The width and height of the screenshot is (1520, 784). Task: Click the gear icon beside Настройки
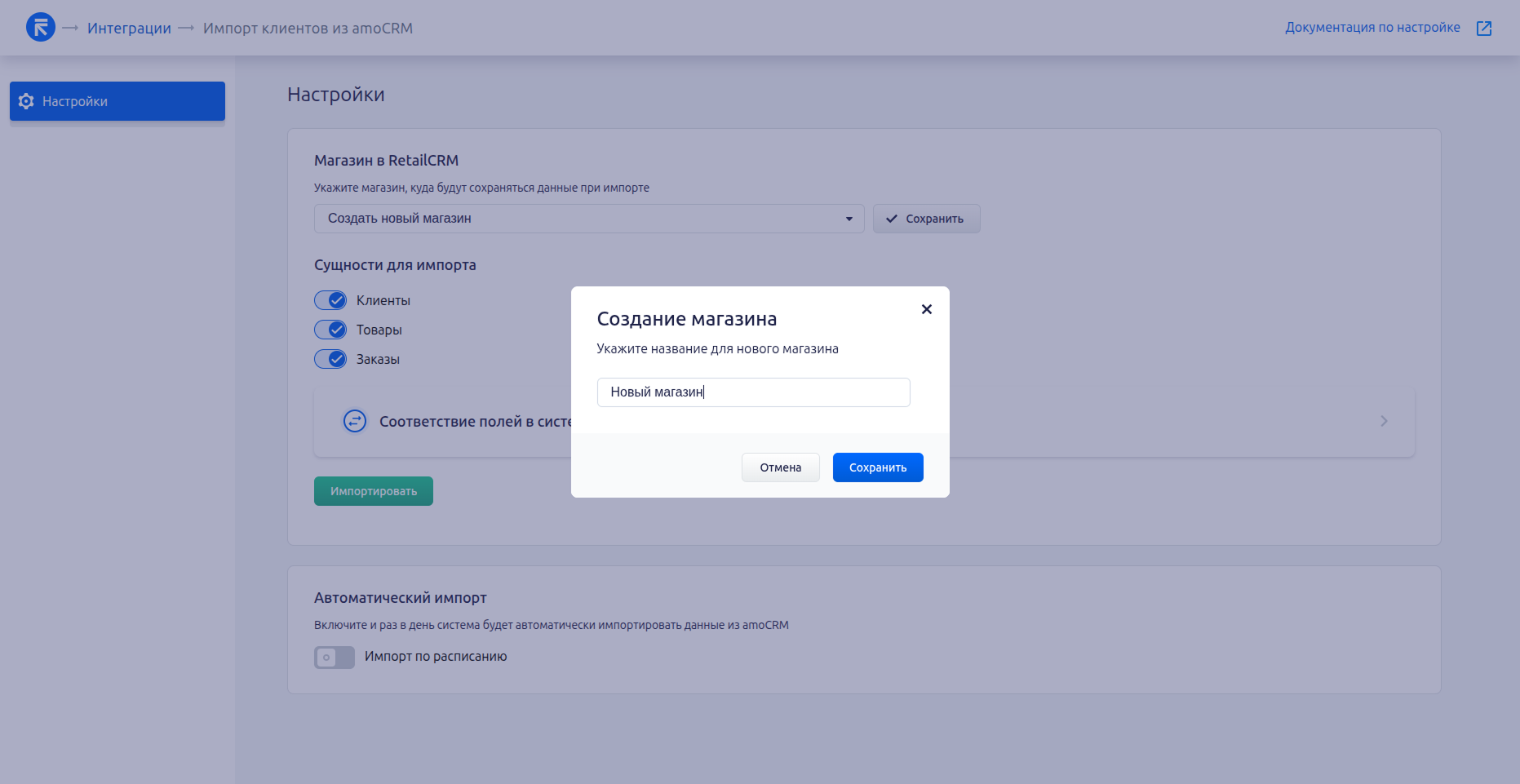pos(26,101)
